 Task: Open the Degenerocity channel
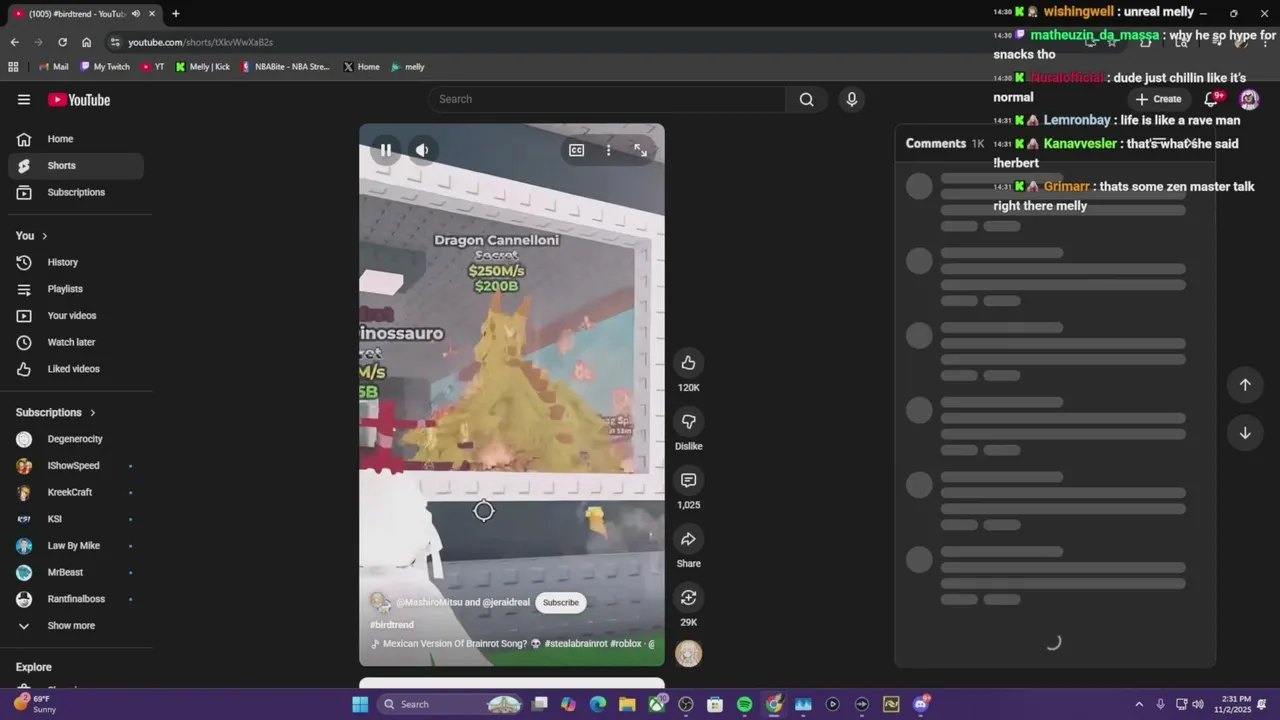pos(76,439)
